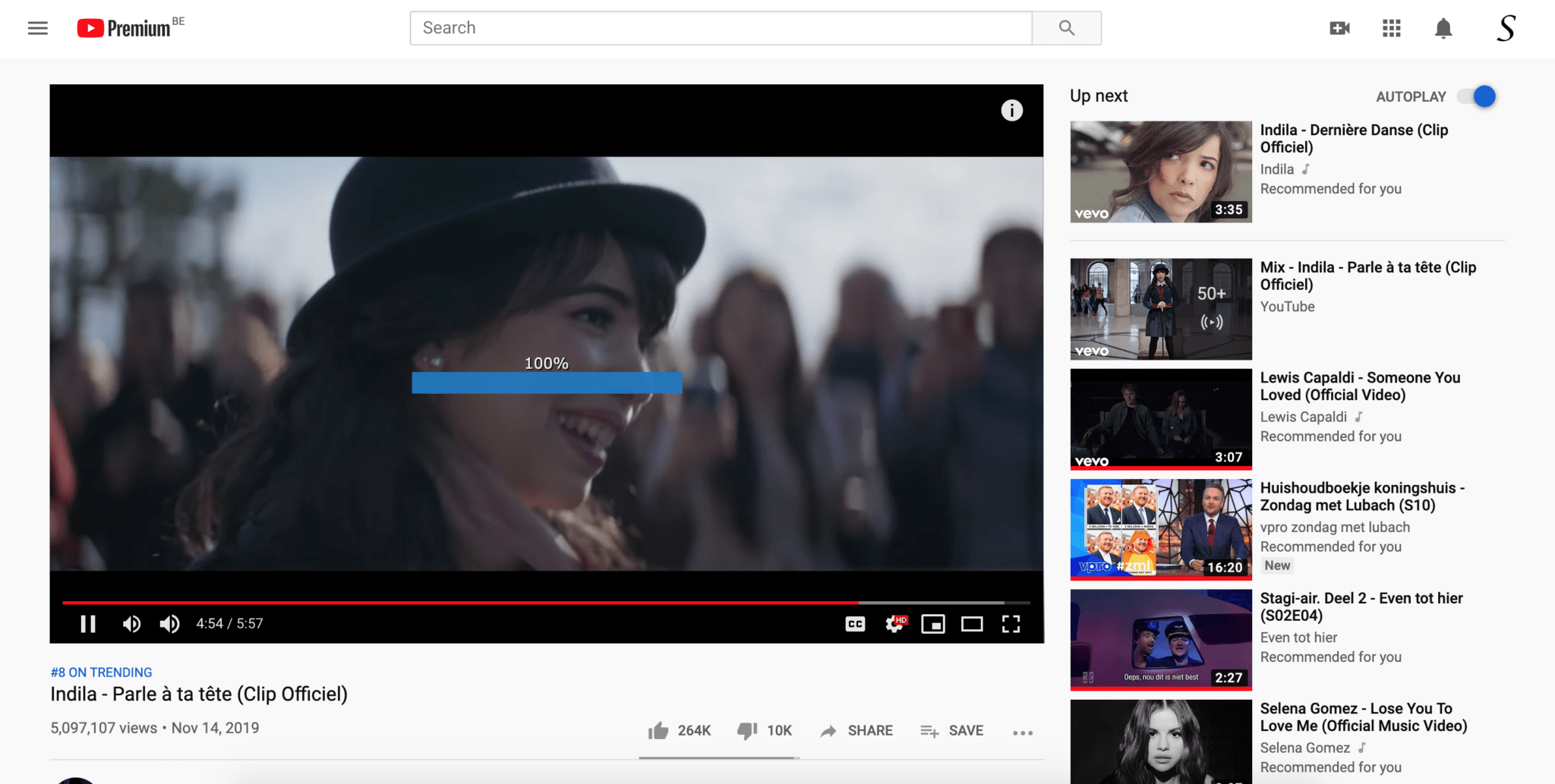1555x784 pixels.
Task: Open the #8 ON TRENDING link
Action: click(x=101, y=672)
